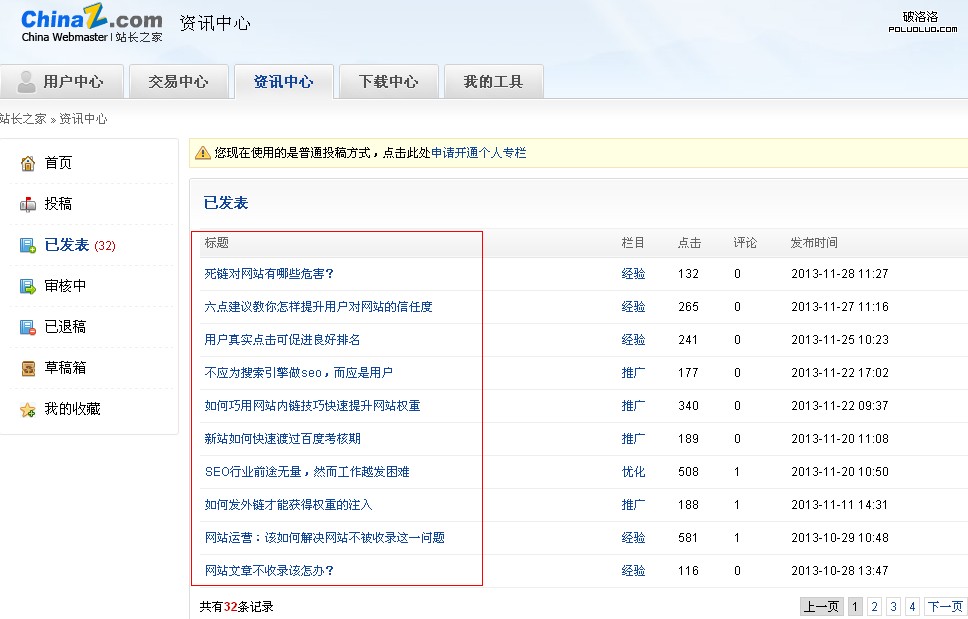968x619 pixels.
Task: Select the 资讯中心 tab
Action: pyautogui.click(x=284, y=81)
